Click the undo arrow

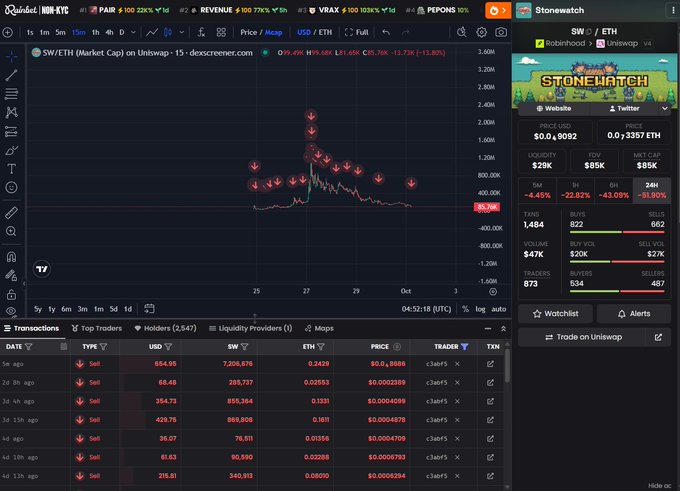point(386,32)
